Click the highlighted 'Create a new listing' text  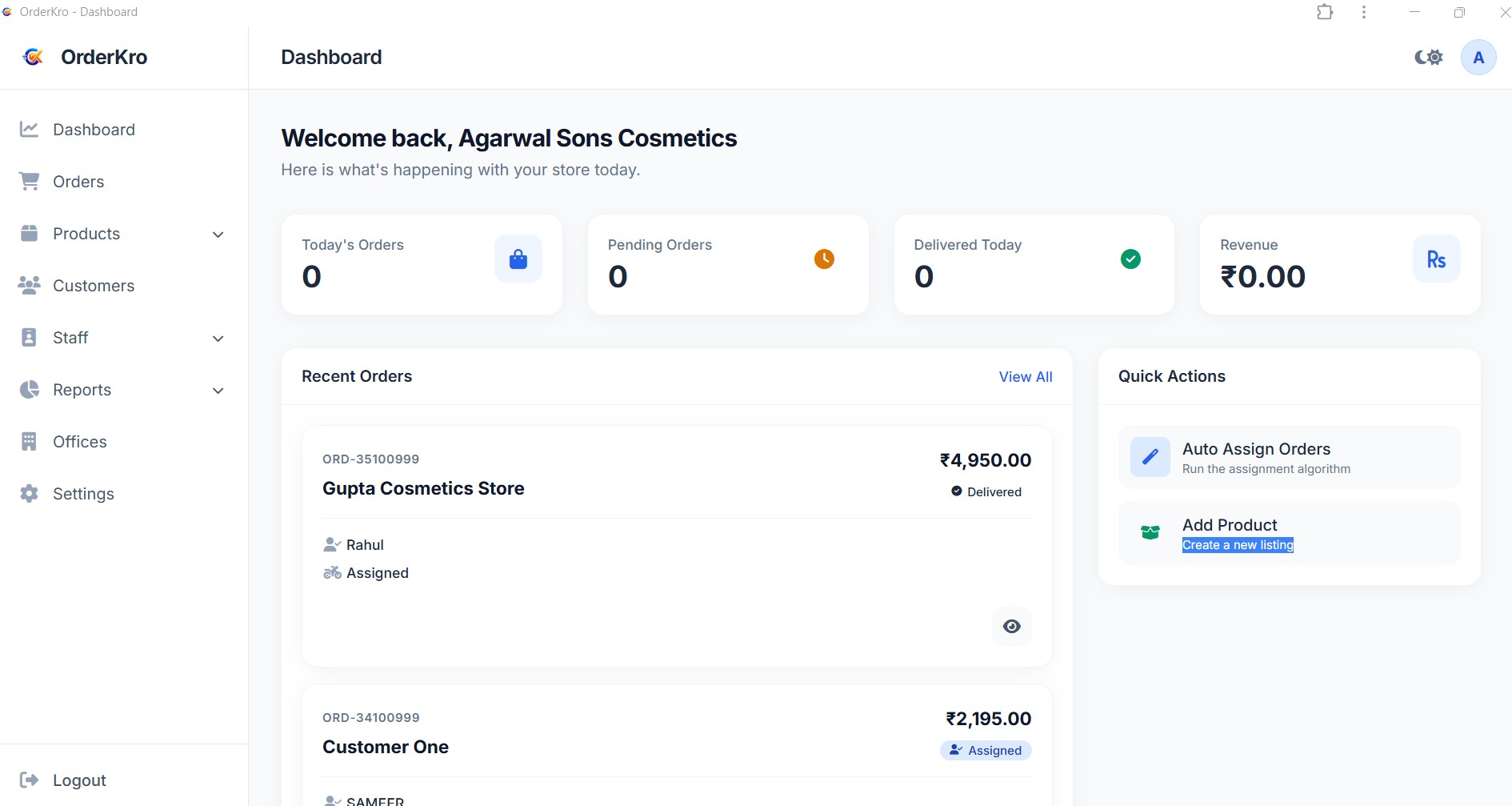1238,545
